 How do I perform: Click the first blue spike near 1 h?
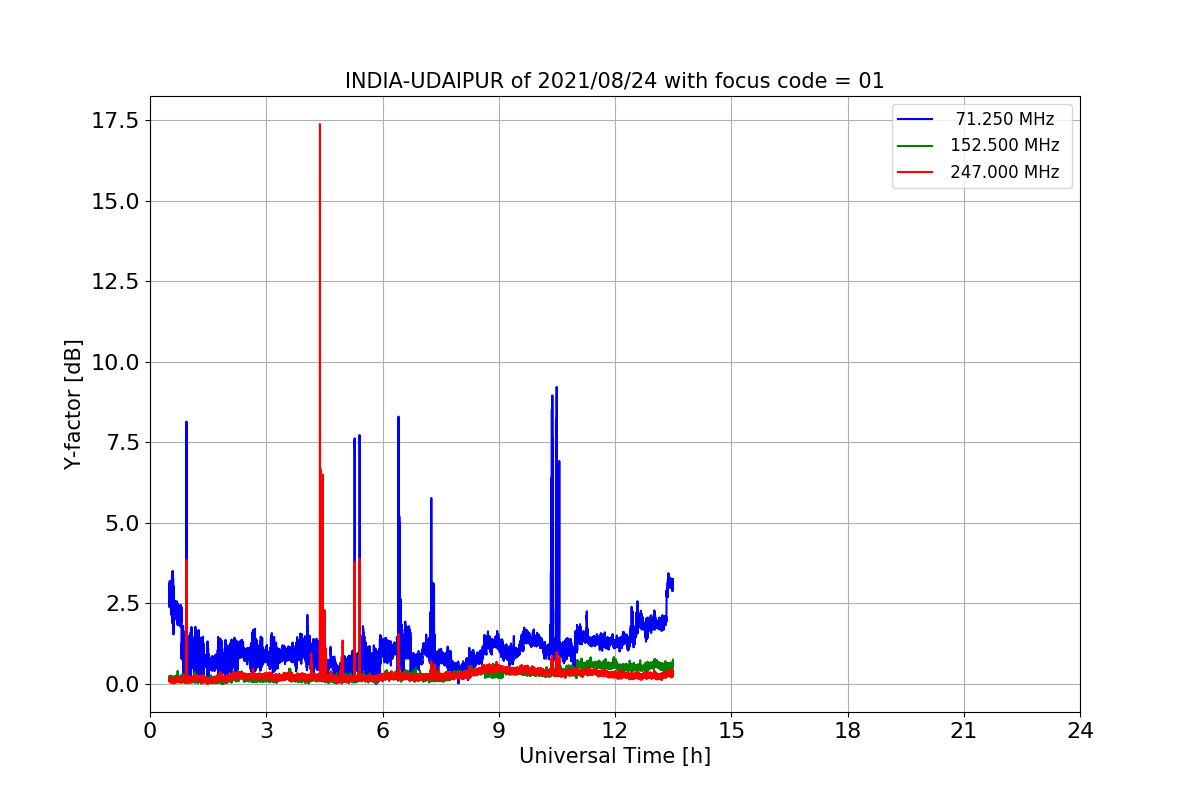tap(186, 424)
